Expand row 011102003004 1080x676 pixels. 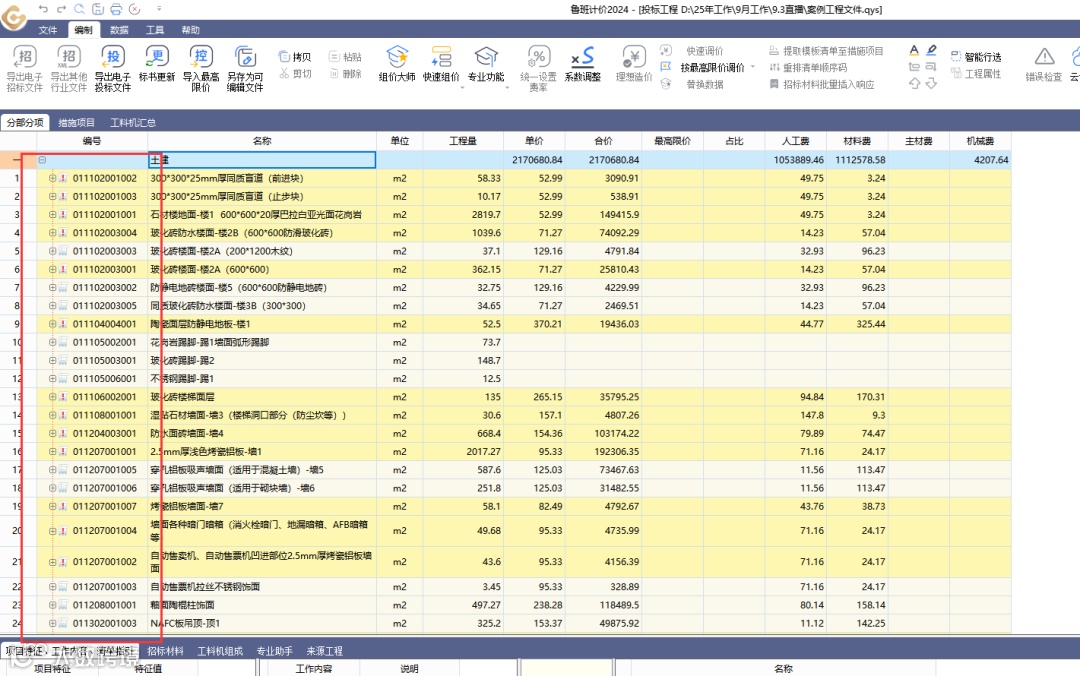point(52,233)
